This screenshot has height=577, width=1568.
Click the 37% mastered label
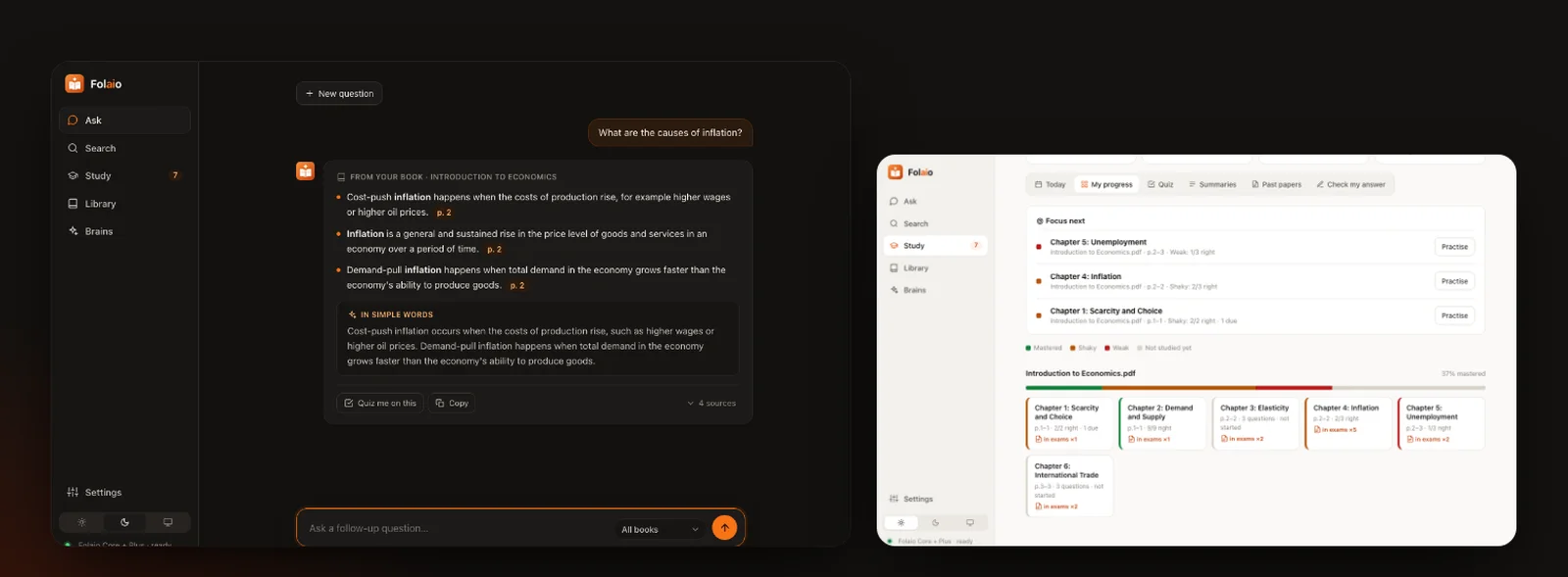coord(1463,373)
